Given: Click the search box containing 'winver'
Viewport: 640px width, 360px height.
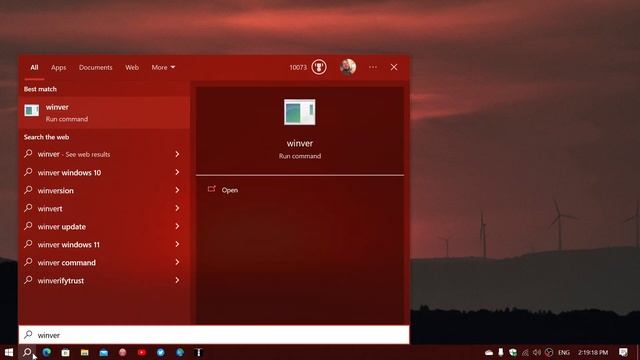Looking at the screenshot, I should pos(214,335).
